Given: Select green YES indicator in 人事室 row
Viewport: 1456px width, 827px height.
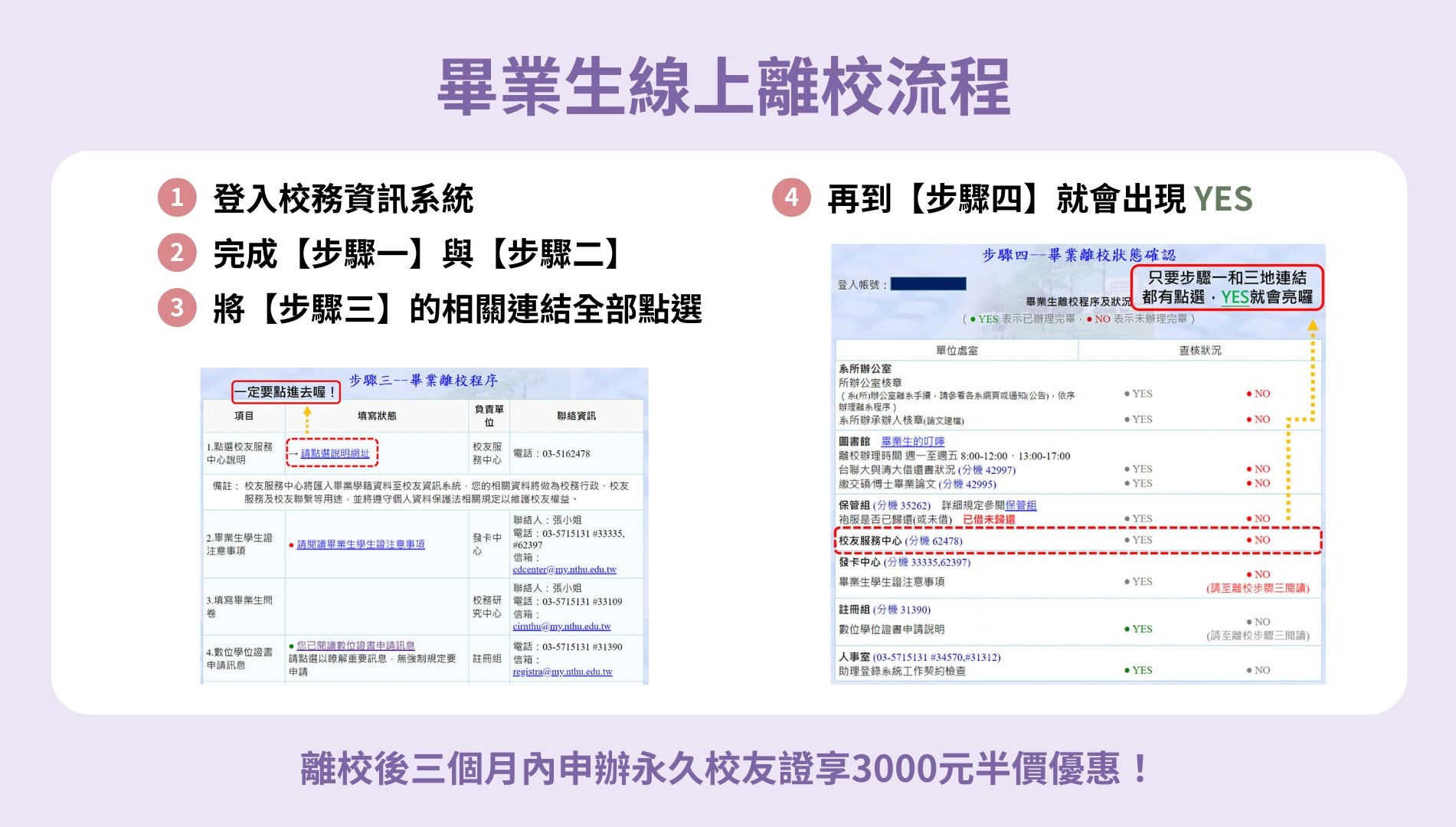Looking at the screenshot, I should (x=1137, y=670).
